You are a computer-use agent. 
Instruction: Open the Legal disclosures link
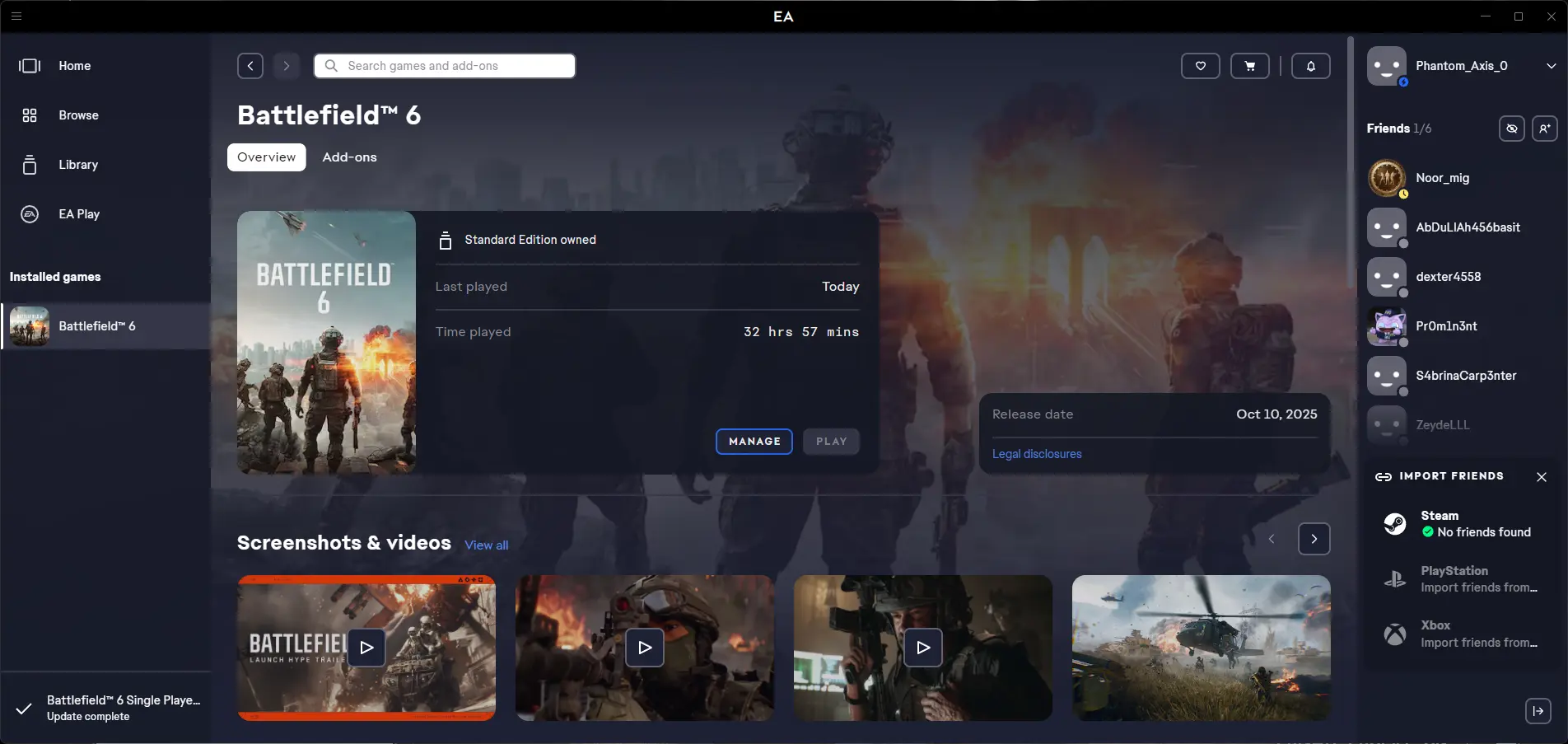(x=1036, y=454)
